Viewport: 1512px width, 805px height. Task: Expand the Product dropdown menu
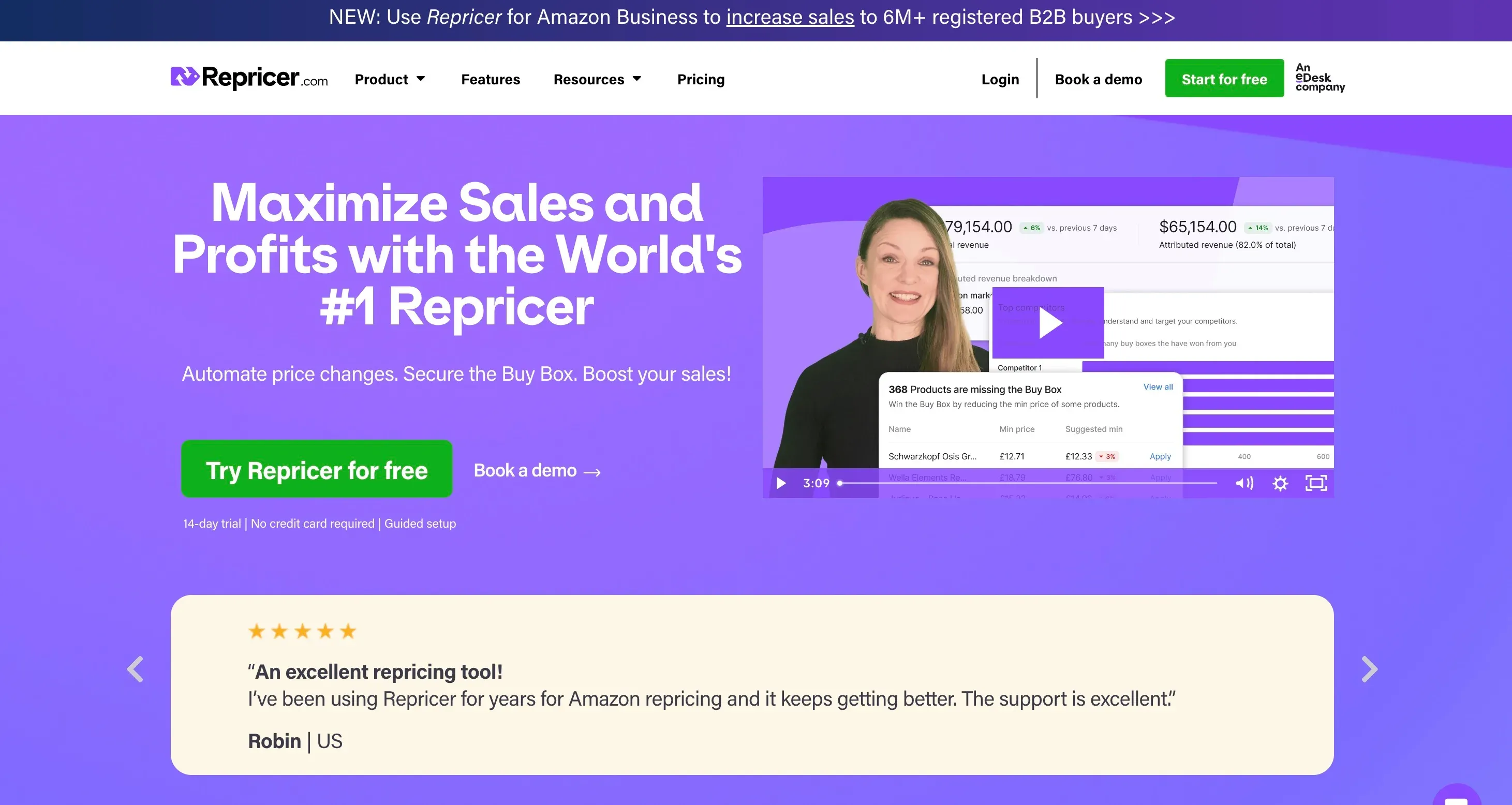pyautogui.click(x=390, y=79)
